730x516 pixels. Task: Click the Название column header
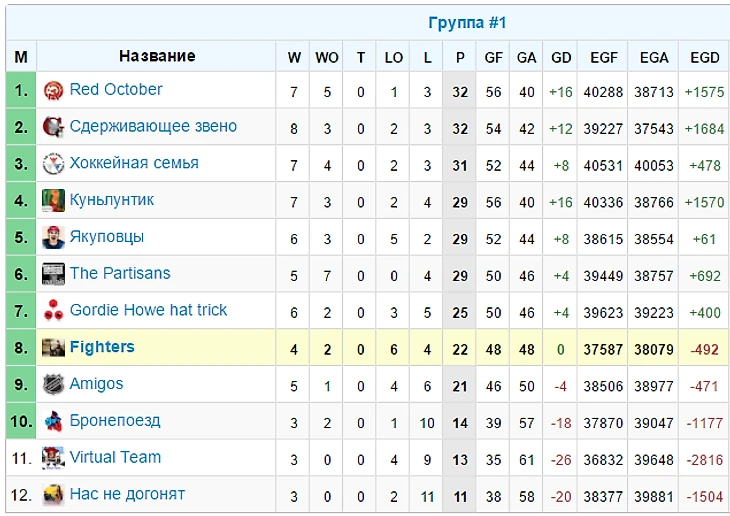[157, 56]
